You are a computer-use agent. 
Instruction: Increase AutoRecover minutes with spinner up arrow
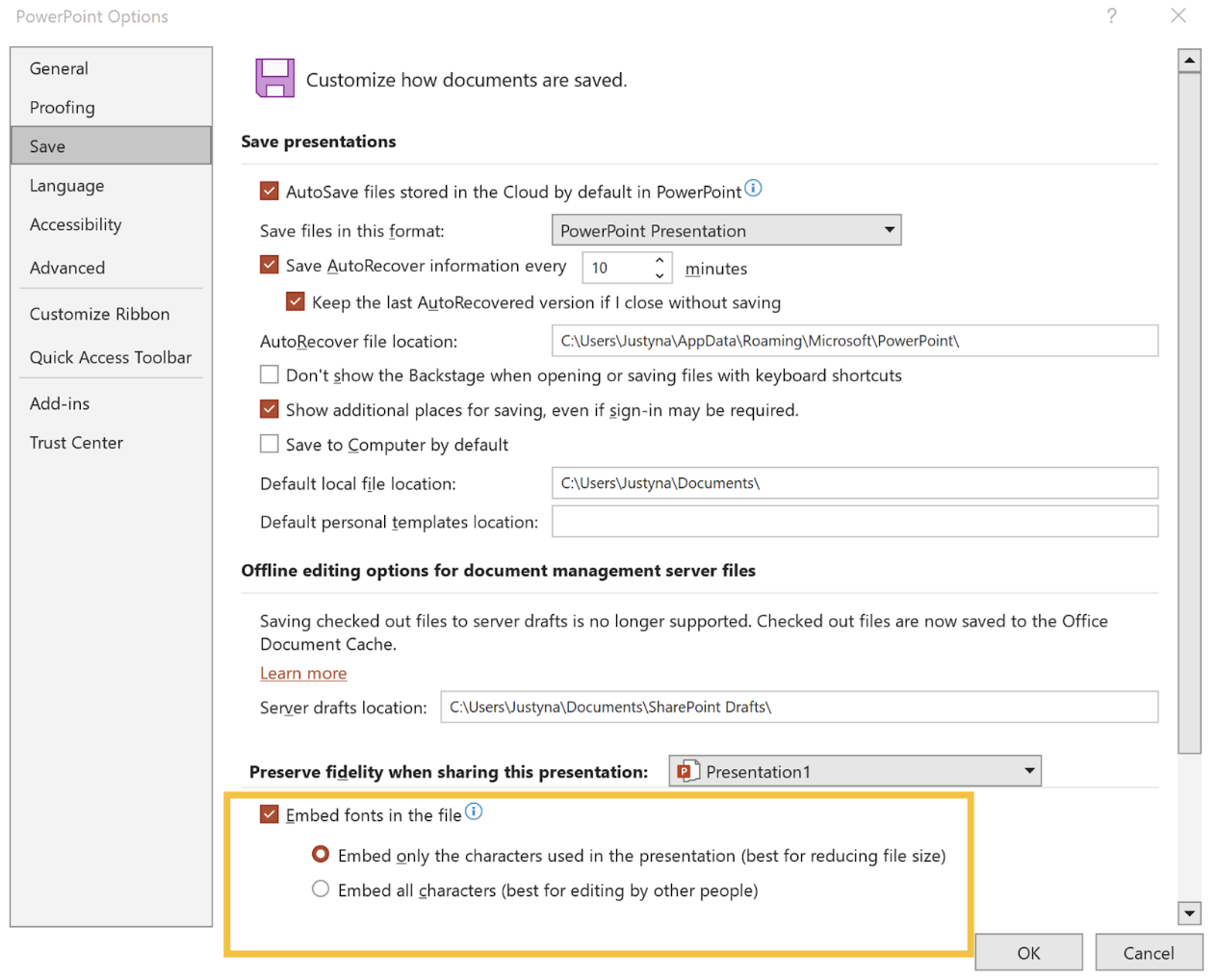660,261
